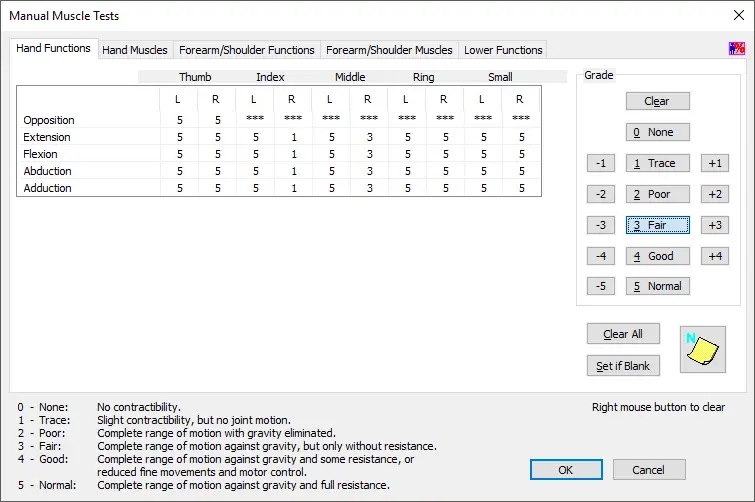Image resolution: width=755 pixels, height=502 pixels.
Task: Click the -2 grade modifier
Action: [x=600, y=194]
